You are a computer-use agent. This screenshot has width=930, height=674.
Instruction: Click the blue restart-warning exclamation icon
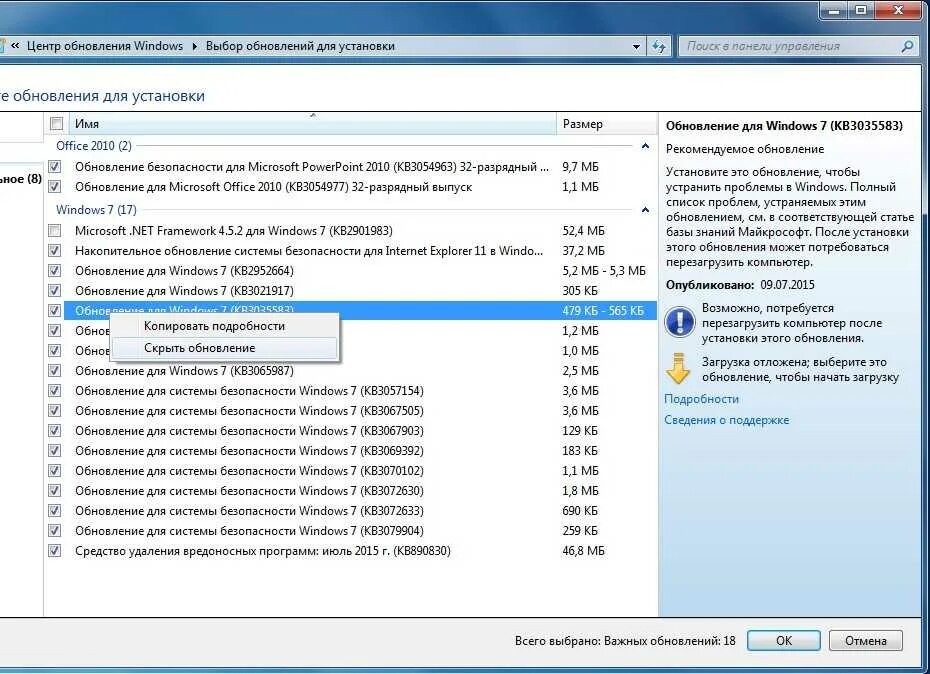coord(679,322)
